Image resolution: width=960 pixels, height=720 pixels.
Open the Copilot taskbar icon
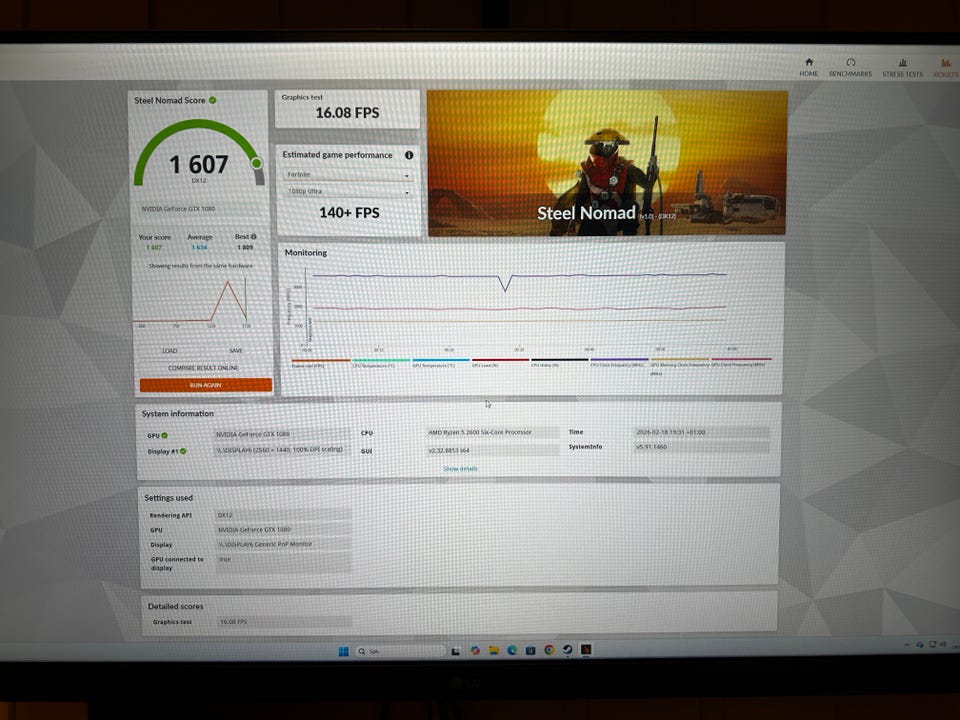(475, 650)
